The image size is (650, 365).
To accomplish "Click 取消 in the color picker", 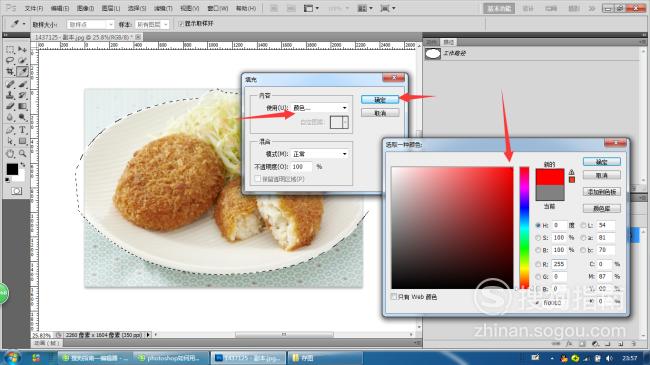I will coord(601,175).
